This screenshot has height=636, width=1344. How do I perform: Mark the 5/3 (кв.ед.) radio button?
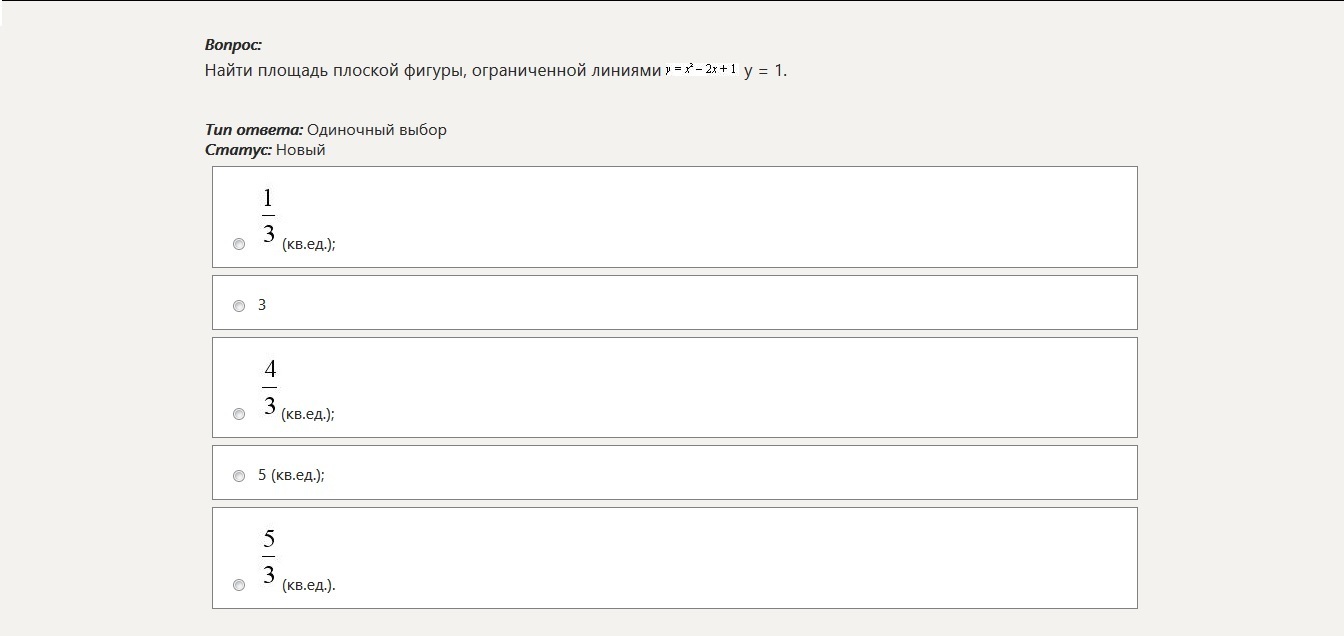(x=239, y=585)
